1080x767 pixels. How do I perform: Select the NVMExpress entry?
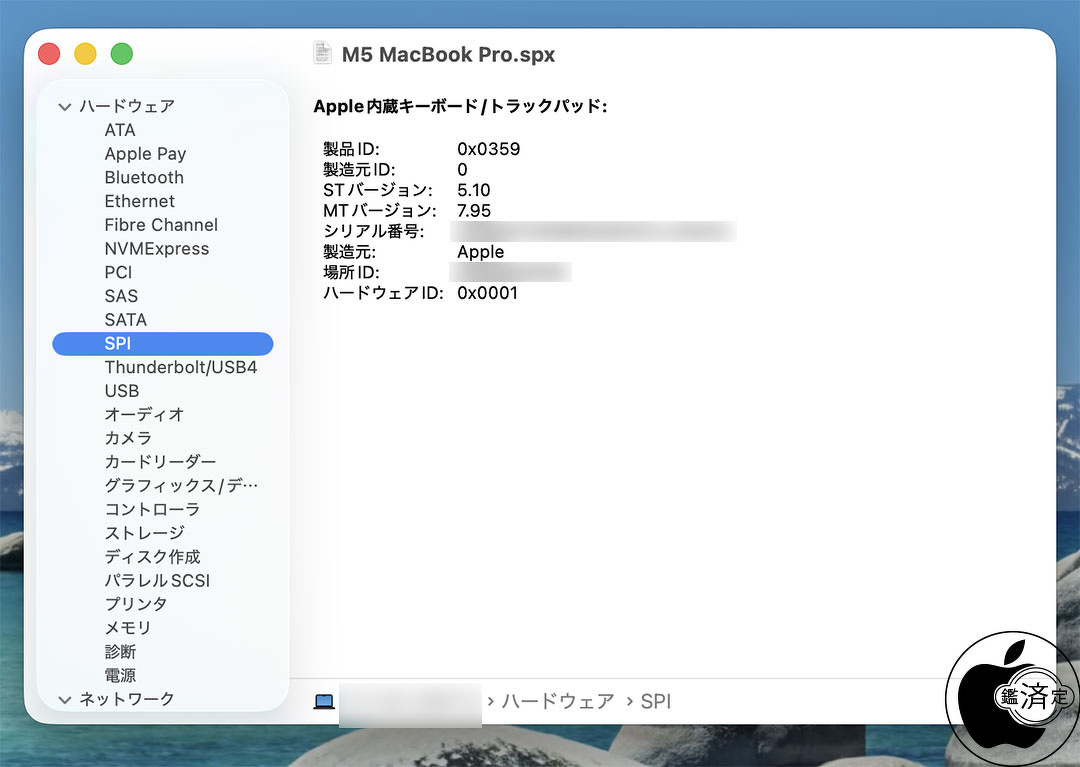click(x=157, y=249)
